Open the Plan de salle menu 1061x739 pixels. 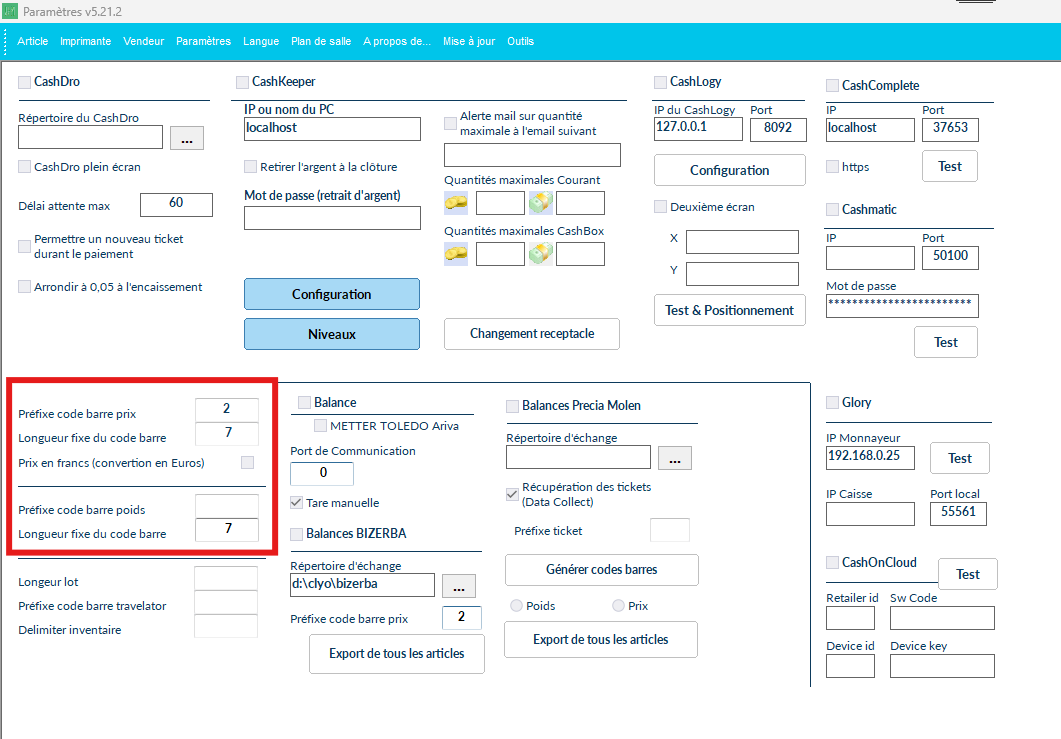coord(320,41)
